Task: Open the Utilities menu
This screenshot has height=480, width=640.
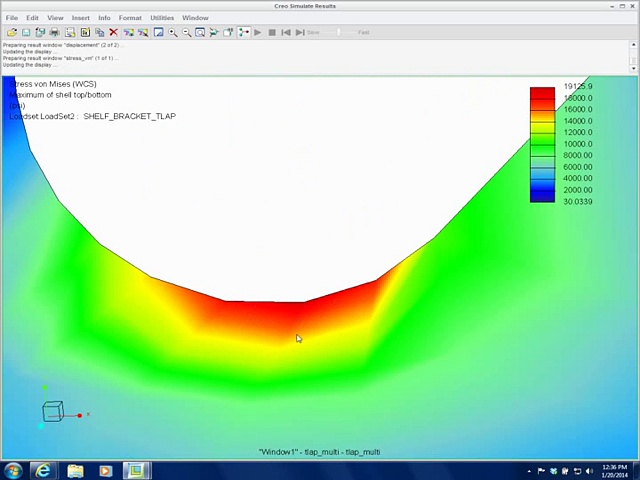Action: coord(161,18)
